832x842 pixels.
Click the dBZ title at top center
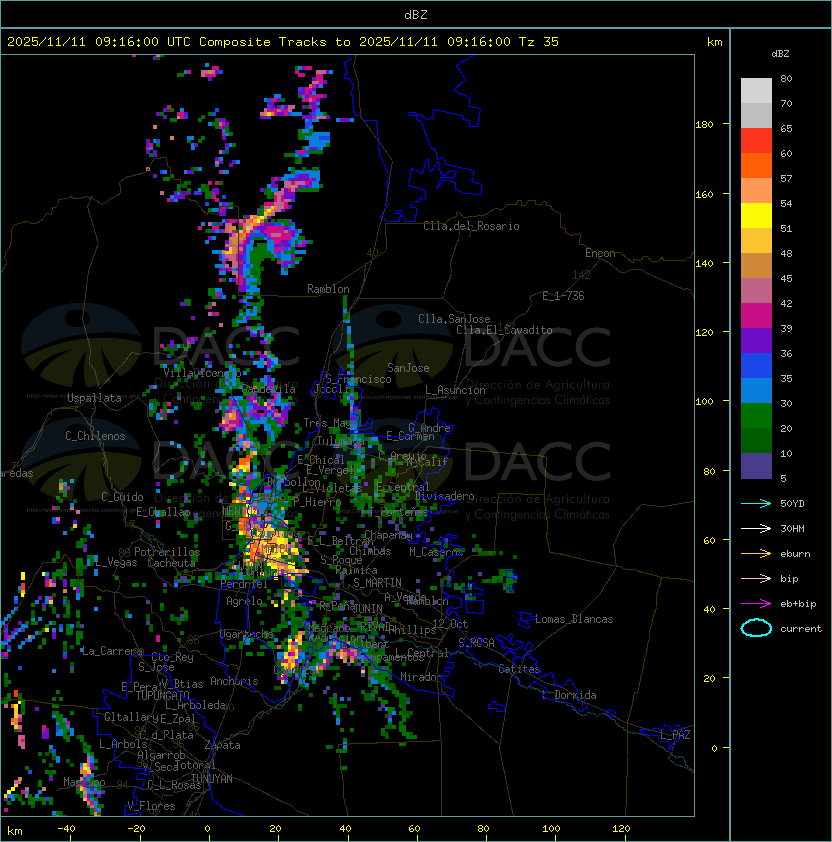click(416, 15)
